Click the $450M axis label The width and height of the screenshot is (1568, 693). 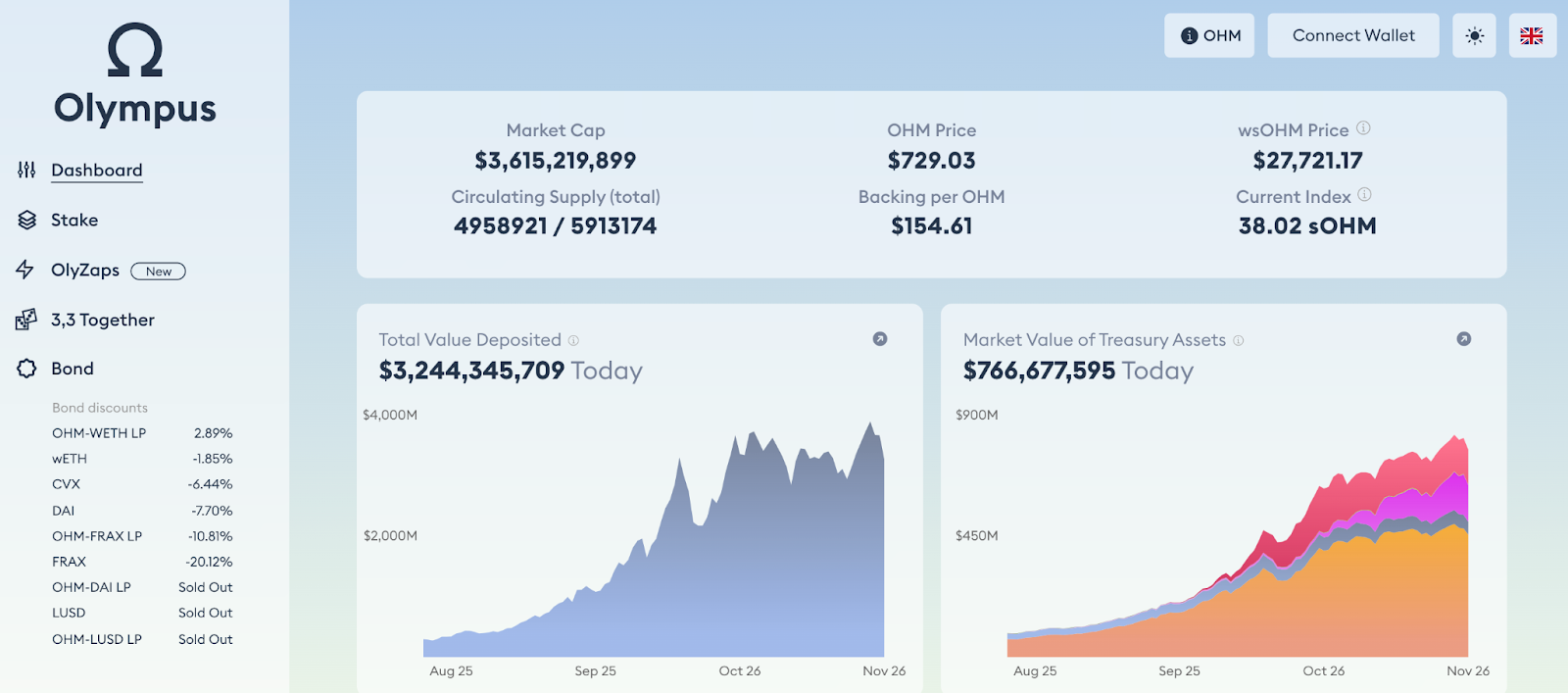point(977,535)
